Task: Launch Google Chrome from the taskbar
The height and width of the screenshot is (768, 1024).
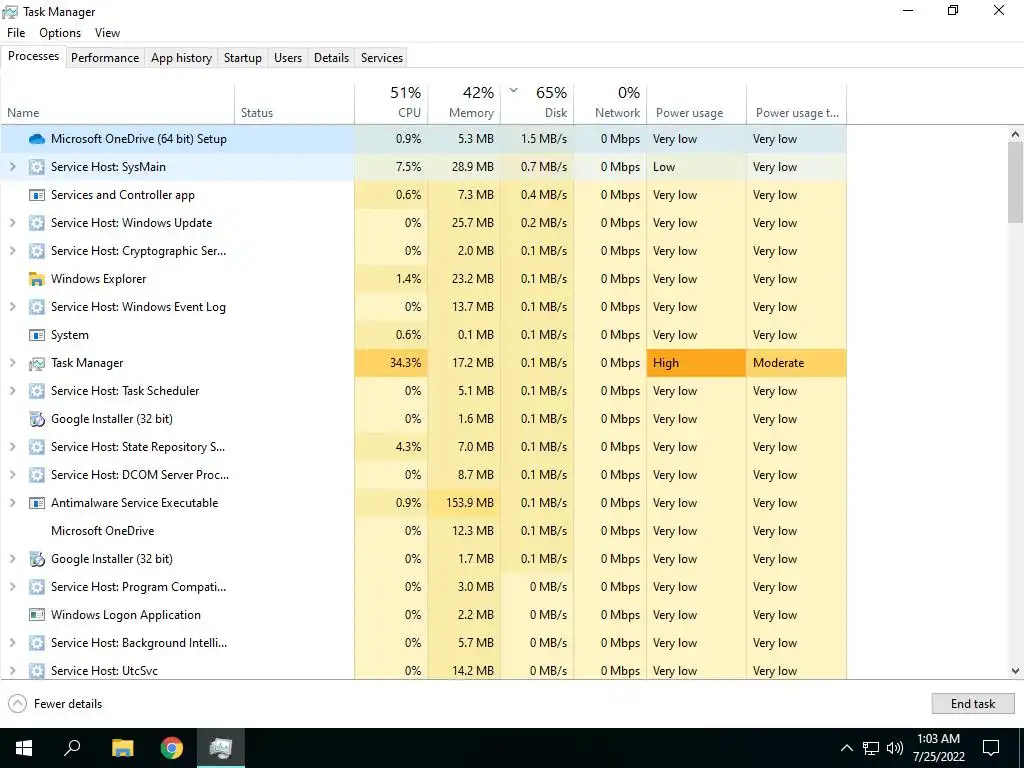Action: 172,748
